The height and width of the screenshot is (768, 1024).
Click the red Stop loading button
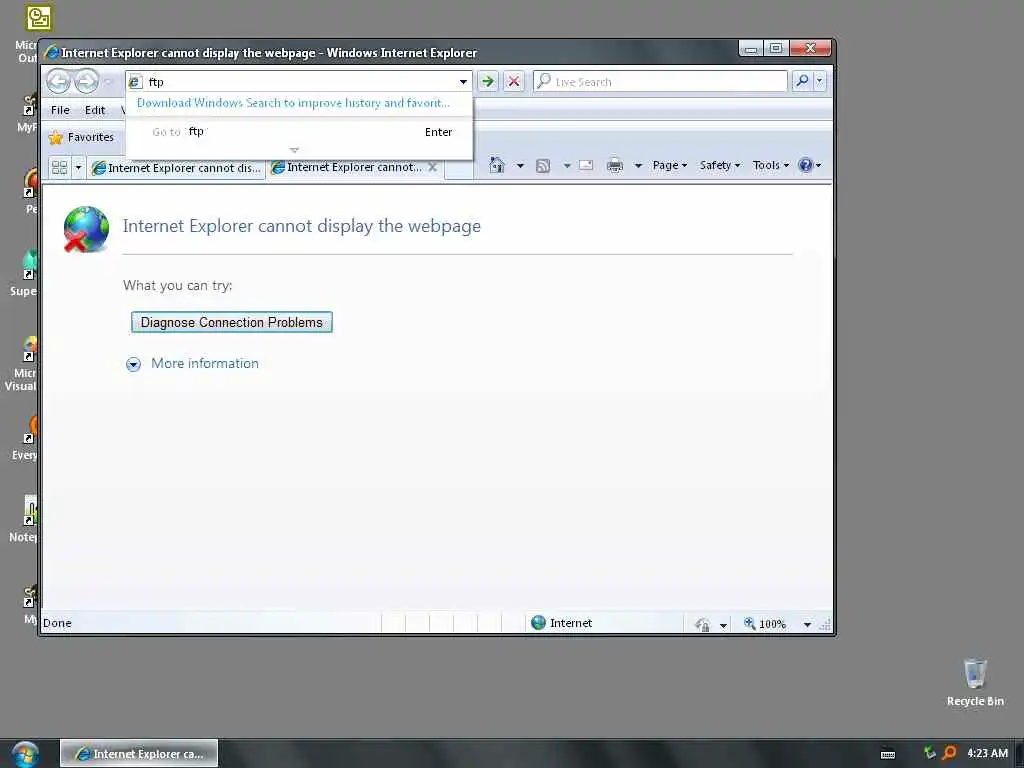pos(514,82)
